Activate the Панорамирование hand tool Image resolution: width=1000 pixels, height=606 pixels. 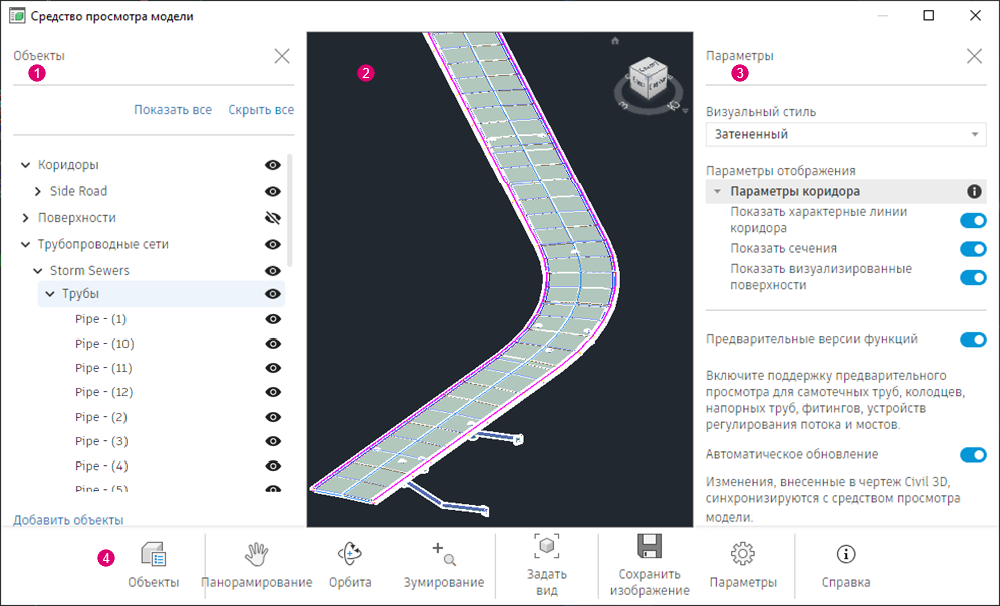coord(256,565)
